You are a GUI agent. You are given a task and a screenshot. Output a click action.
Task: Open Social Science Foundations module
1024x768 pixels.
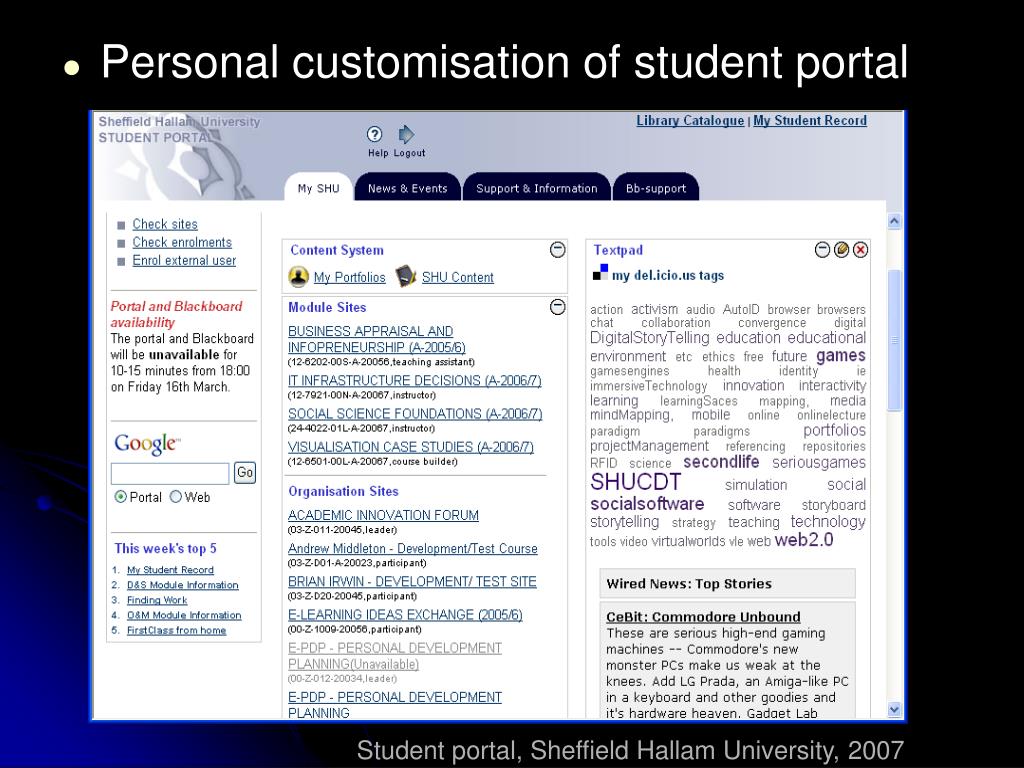pyautogui.click(x=415, y=414)
